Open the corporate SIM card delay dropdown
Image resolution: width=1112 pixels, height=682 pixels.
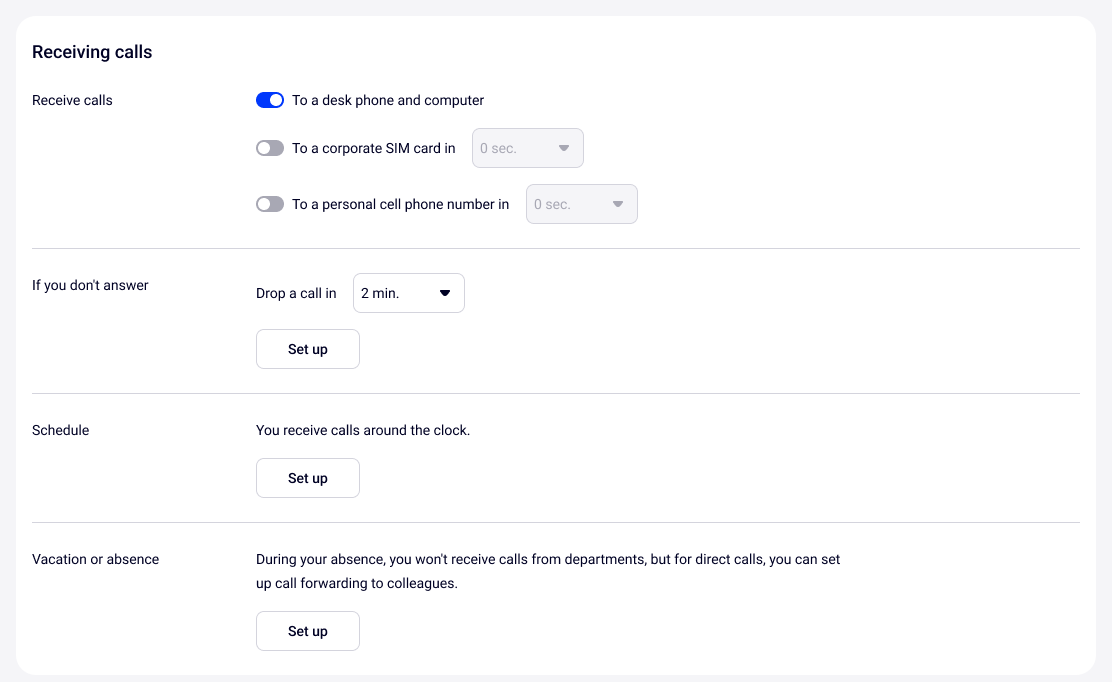[x=527, y=148]
